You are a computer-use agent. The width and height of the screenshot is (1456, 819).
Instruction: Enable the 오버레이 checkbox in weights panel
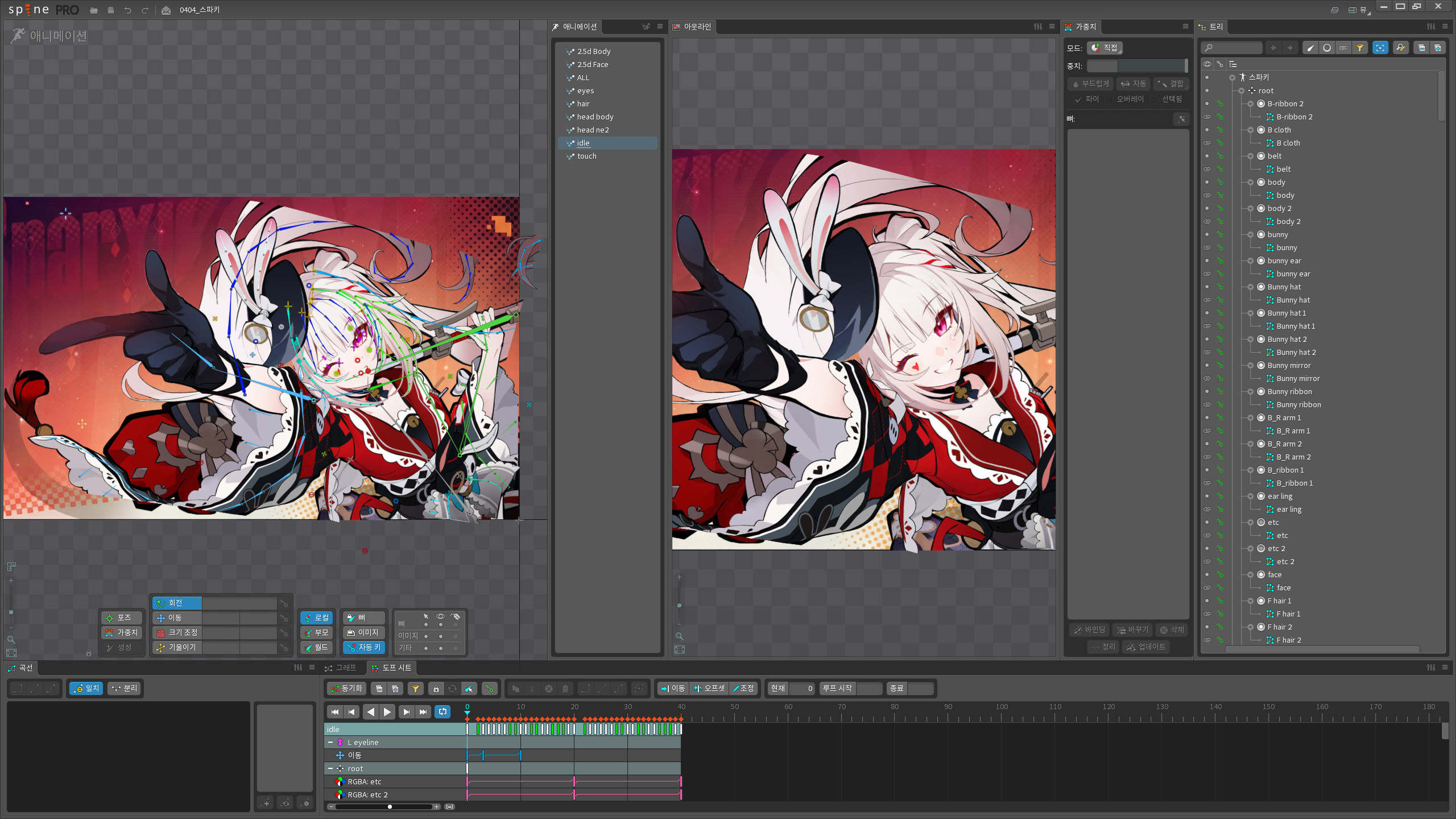[1109, 99]
